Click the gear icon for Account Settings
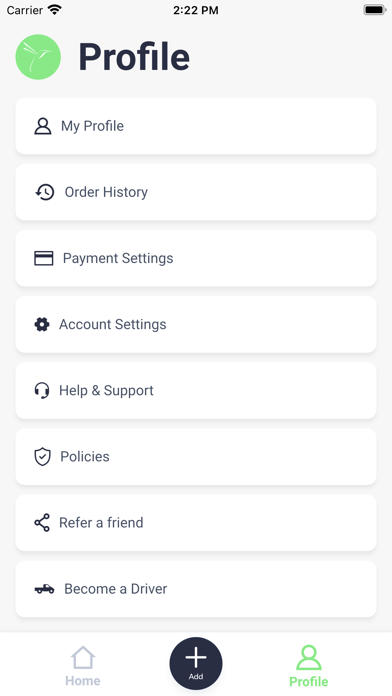The height and width of the screenshot is (696, 392). [42, 324]
